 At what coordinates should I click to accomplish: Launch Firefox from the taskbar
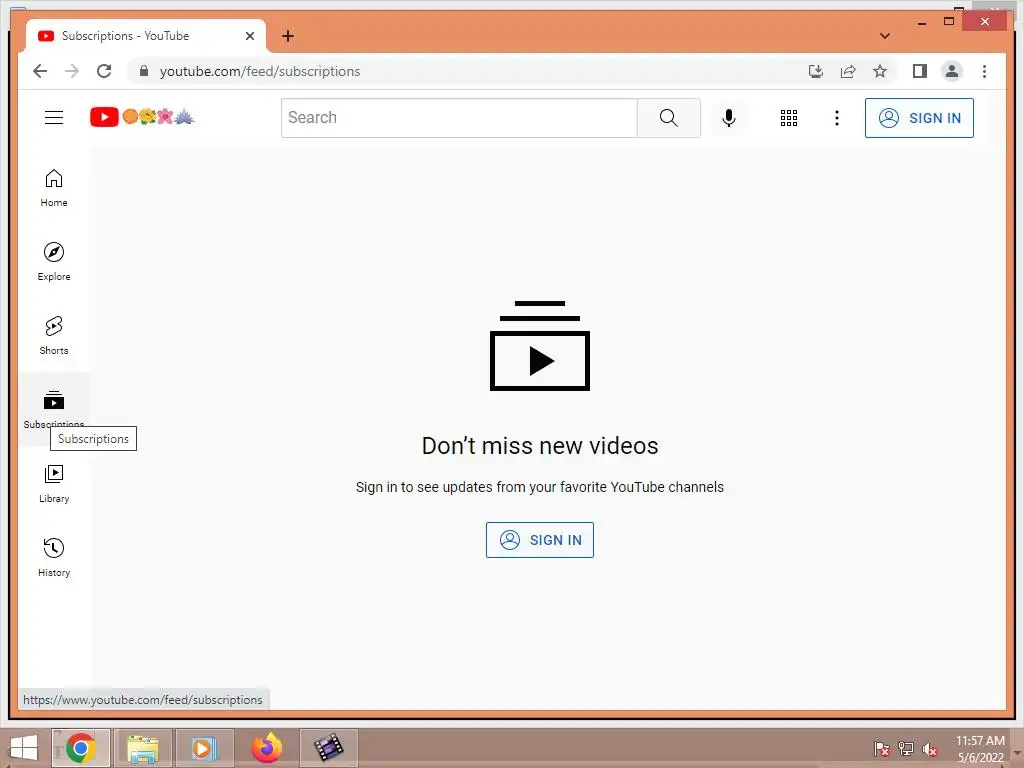pos(266,748)
